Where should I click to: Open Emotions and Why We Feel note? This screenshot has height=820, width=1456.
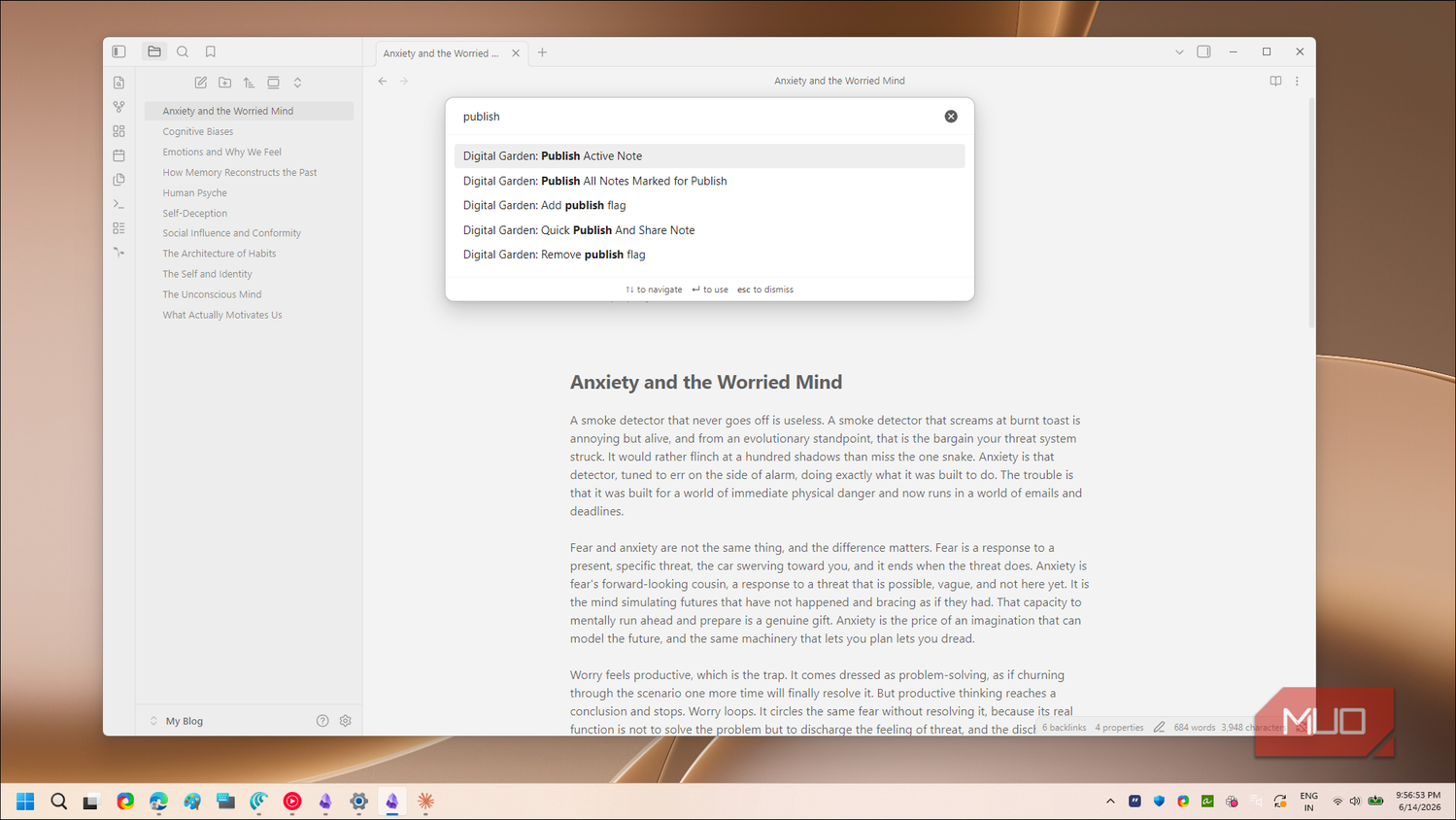[249, 152]
